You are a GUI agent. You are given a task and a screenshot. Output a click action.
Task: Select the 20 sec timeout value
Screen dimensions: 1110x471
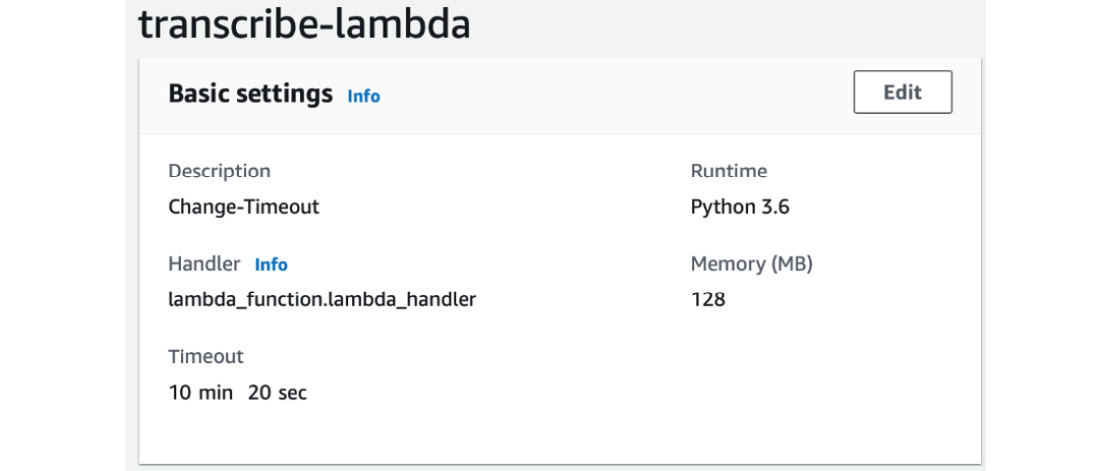point(278,392)
